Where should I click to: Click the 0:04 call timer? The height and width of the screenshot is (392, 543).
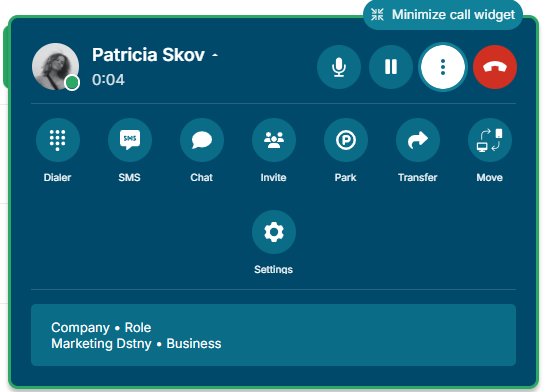click(108, 80)
